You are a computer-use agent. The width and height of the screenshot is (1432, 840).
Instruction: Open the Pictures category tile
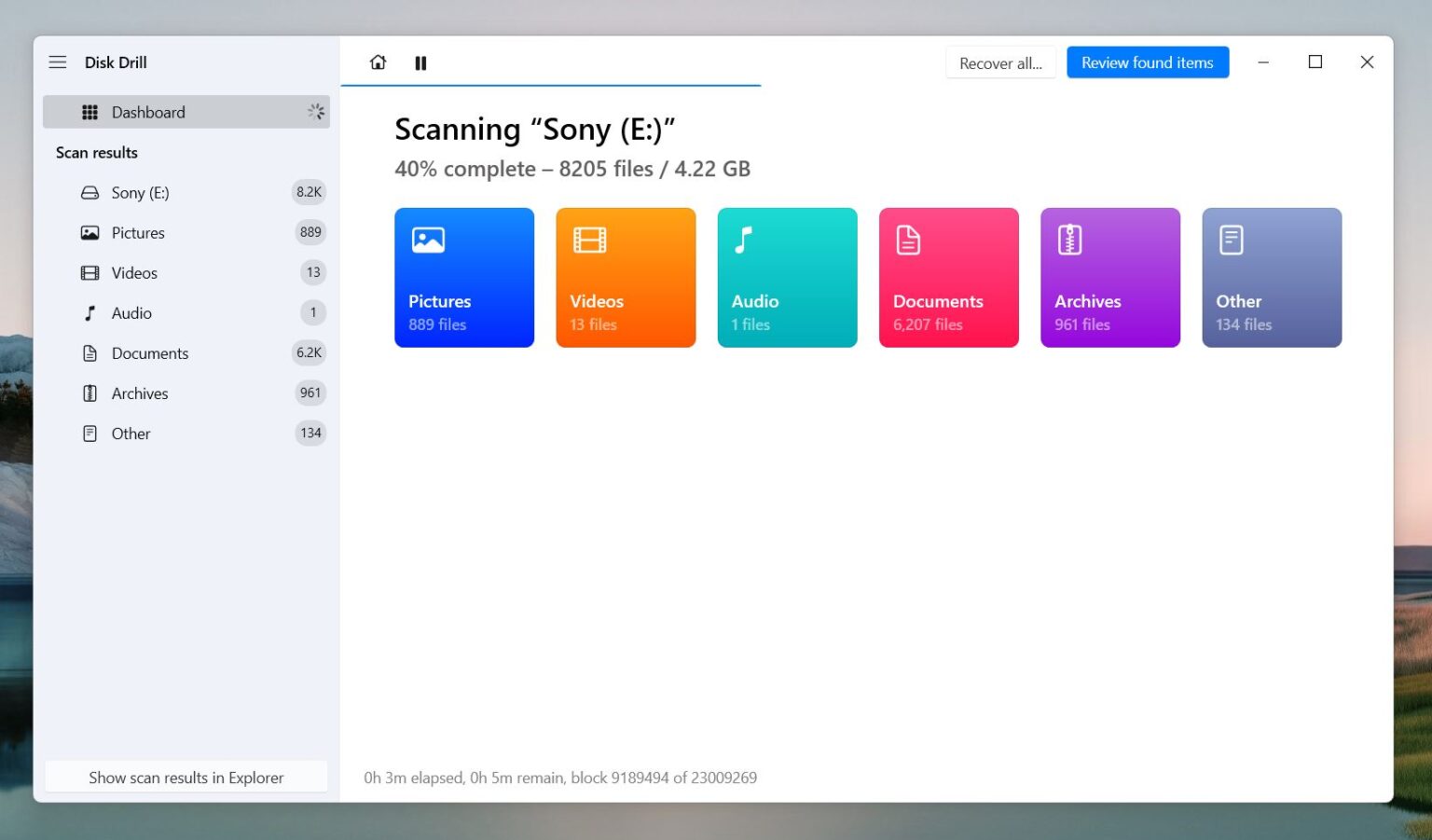[464, 277]
